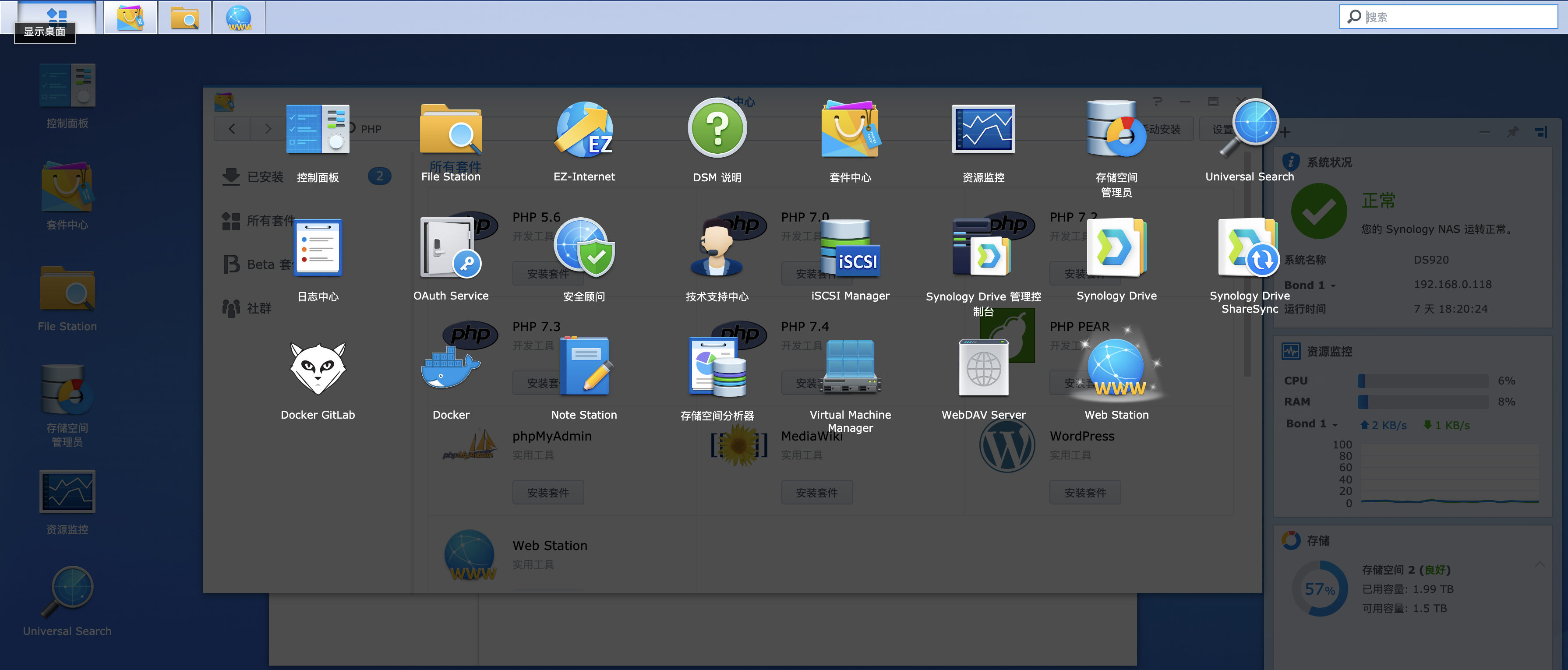Viewport: 1568px width, 670px height.
Task: Select Installed tab in Package Center sidebar
Action: (x=307, y=176)
